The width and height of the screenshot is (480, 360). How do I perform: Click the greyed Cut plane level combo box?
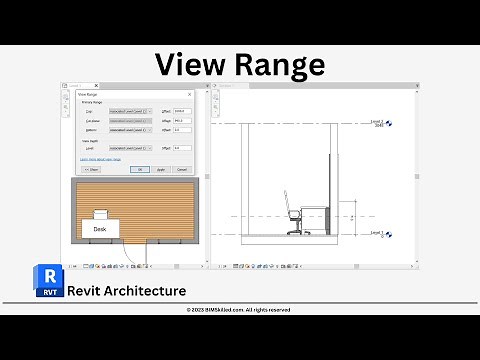pos(130,121)
